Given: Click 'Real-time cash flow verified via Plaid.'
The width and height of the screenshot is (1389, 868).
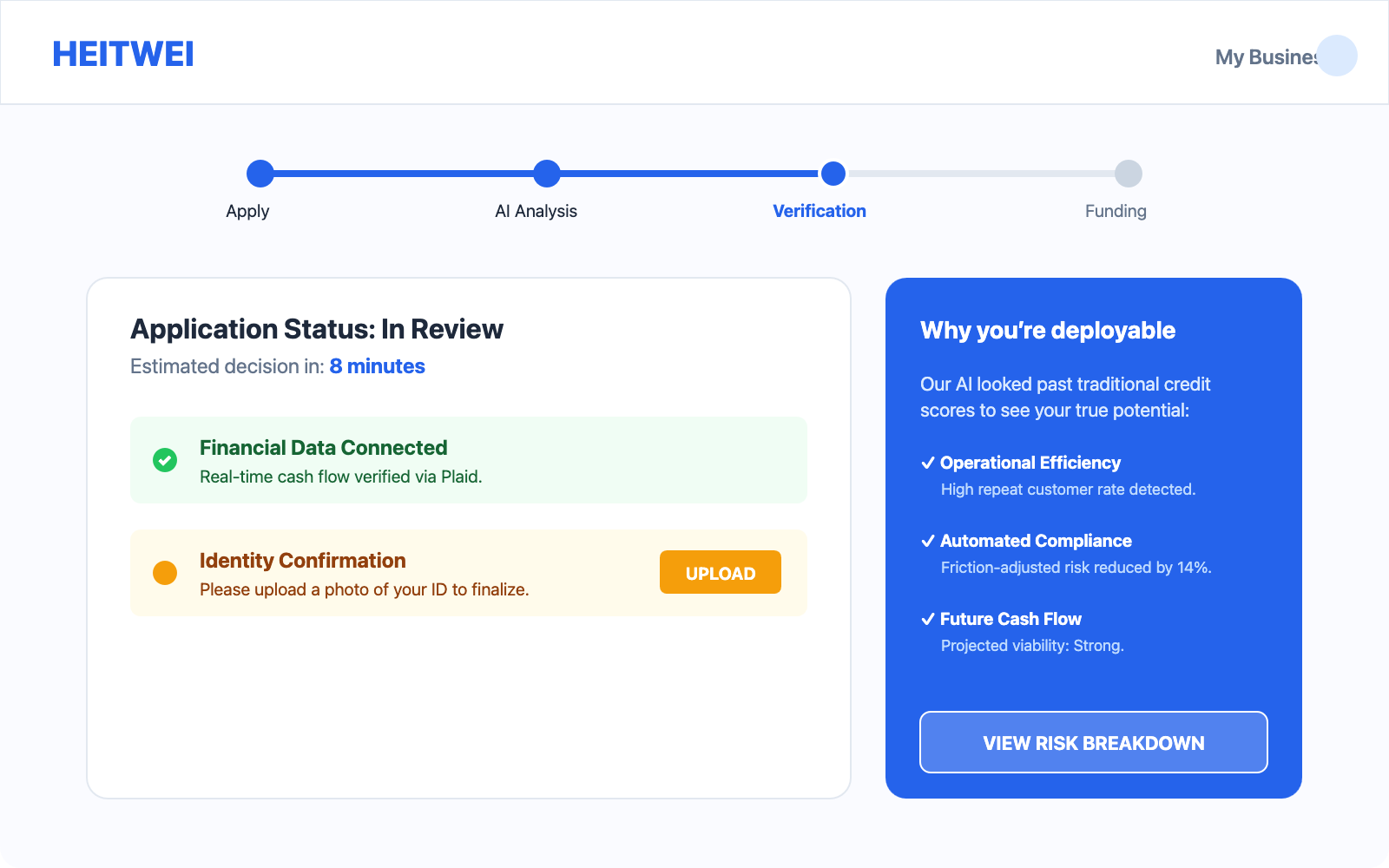Looking at the screenshot, I should coord(341,477).
